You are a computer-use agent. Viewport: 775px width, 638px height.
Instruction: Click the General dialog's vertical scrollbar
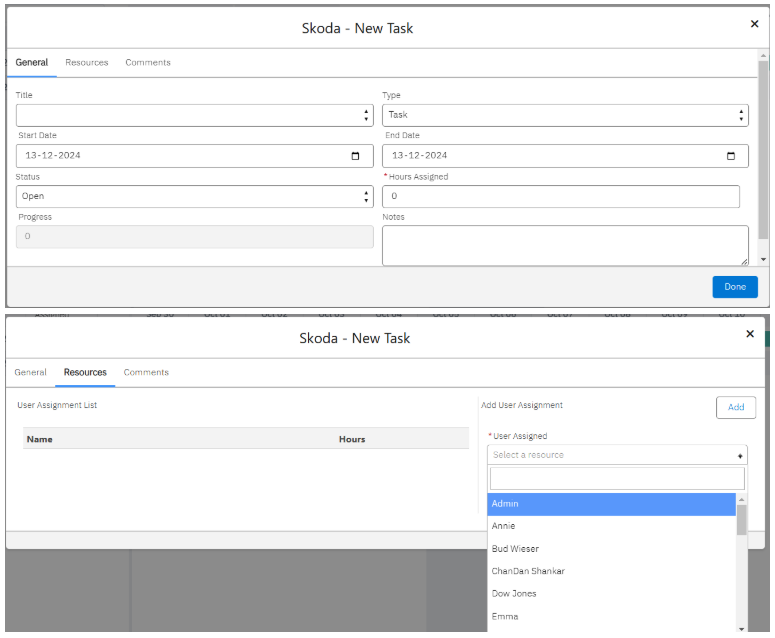(763, 148)
